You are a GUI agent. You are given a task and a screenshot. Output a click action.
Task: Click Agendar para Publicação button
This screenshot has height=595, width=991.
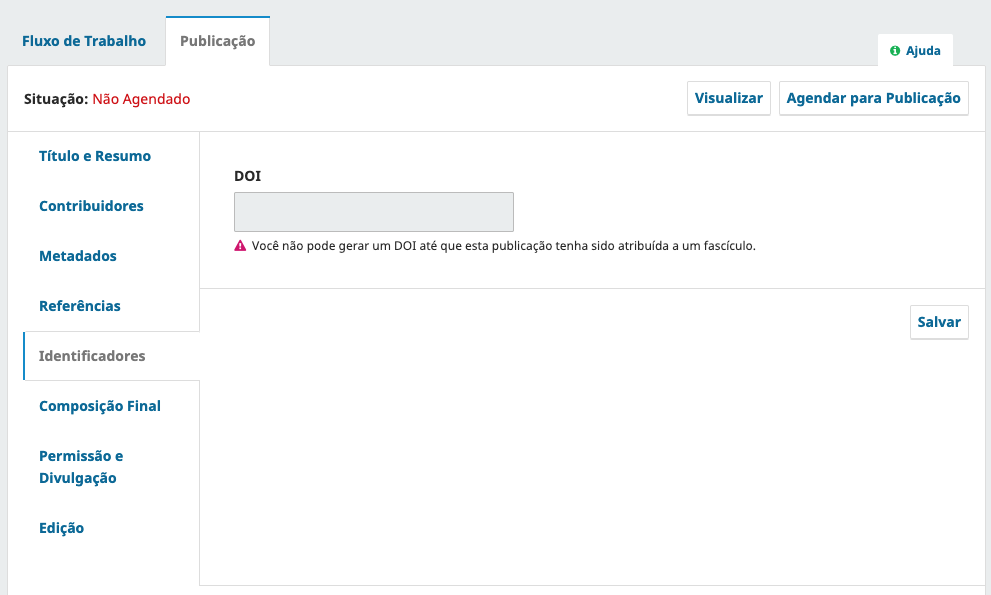[873, 98]
